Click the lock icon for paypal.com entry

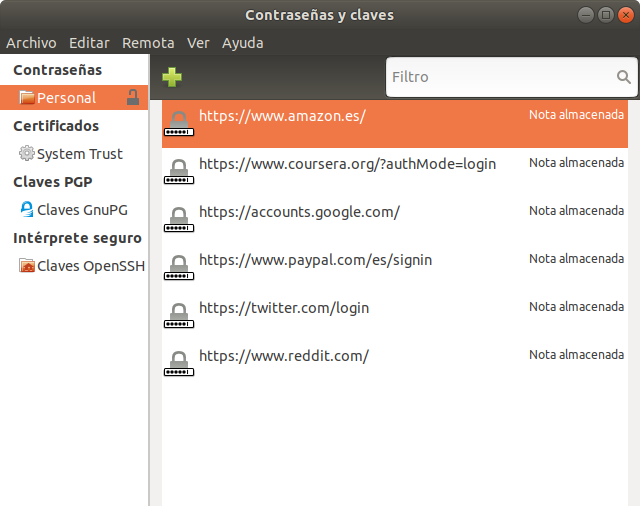(178, 268)
